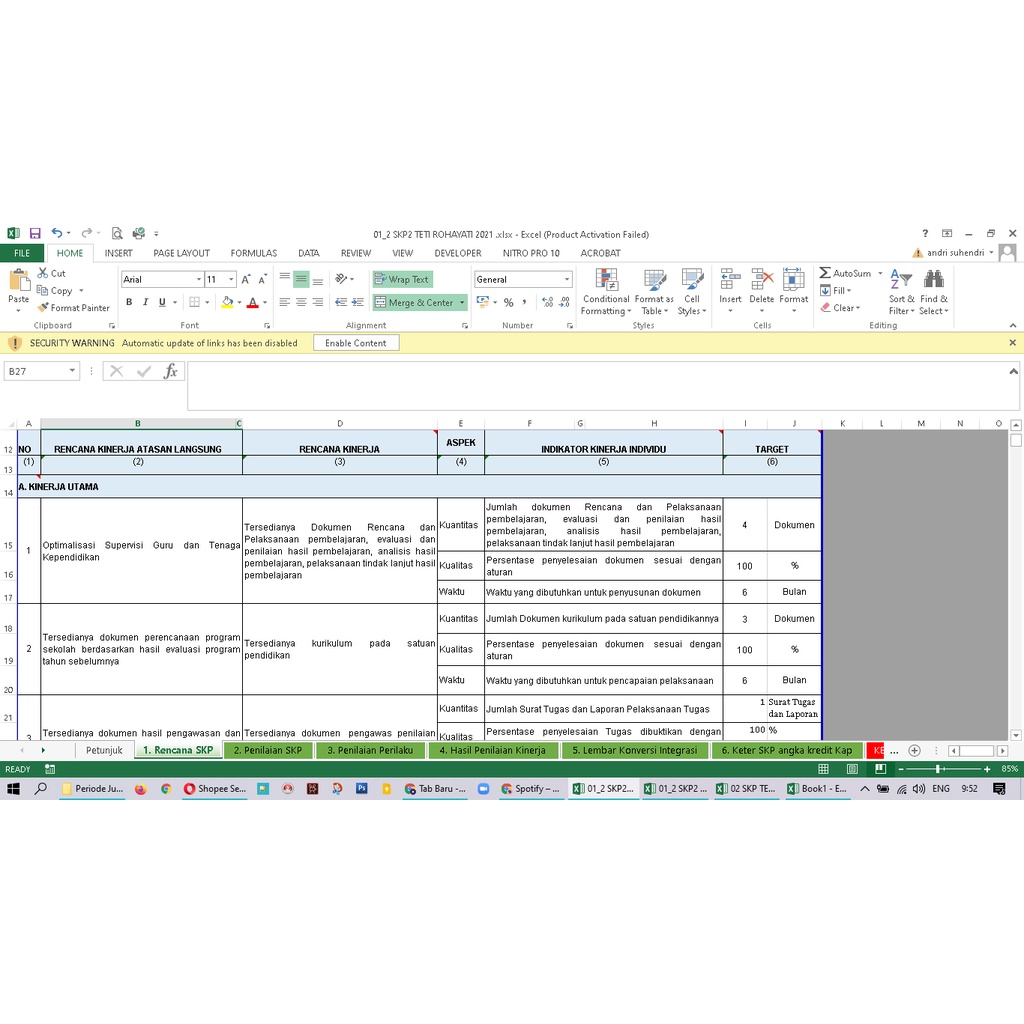Toggle italic formatting

click(x=145, y=301)
